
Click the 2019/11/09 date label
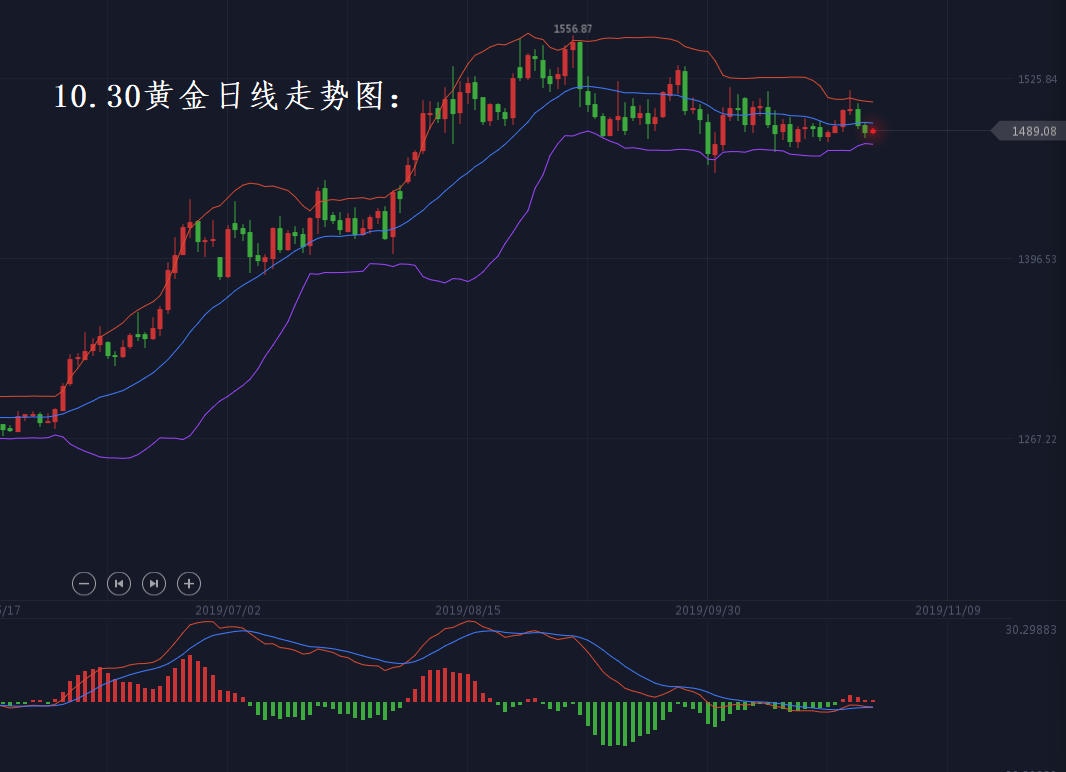pos(948,609)
